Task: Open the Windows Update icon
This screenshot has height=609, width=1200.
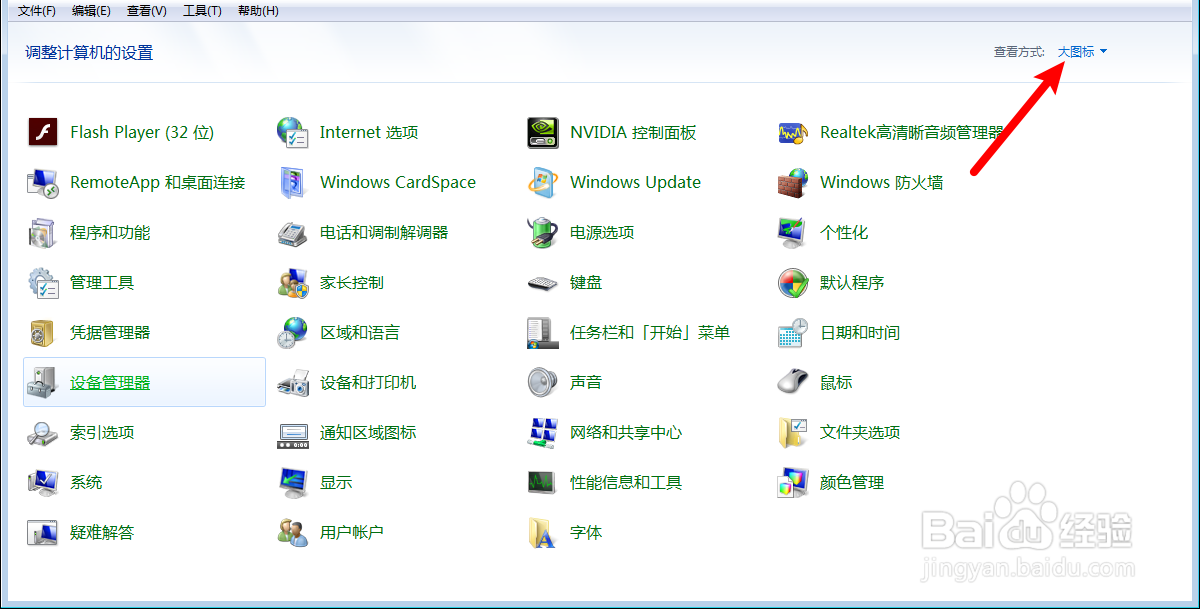Action: click(x=543, y=182)
